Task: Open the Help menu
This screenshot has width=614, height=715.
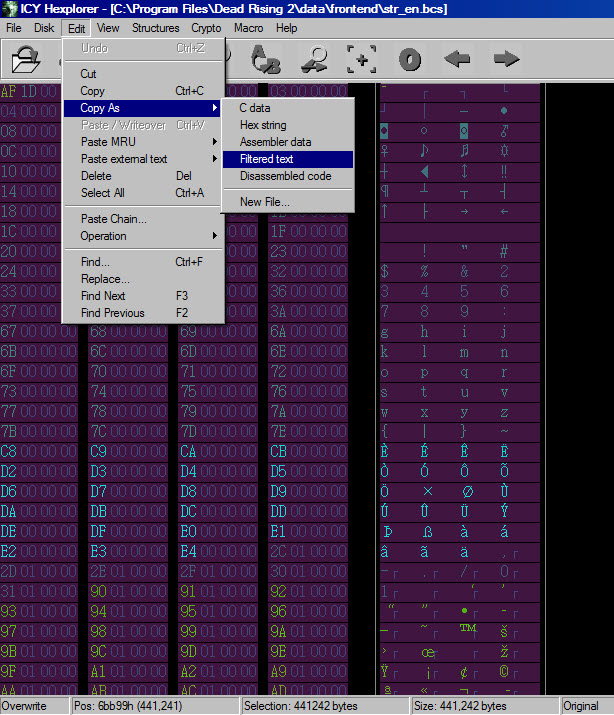Action: click(286, 28)
